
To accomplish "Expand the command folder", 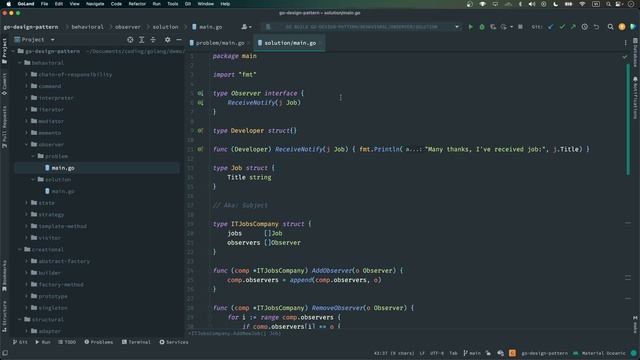I will (x=27, y=86).
